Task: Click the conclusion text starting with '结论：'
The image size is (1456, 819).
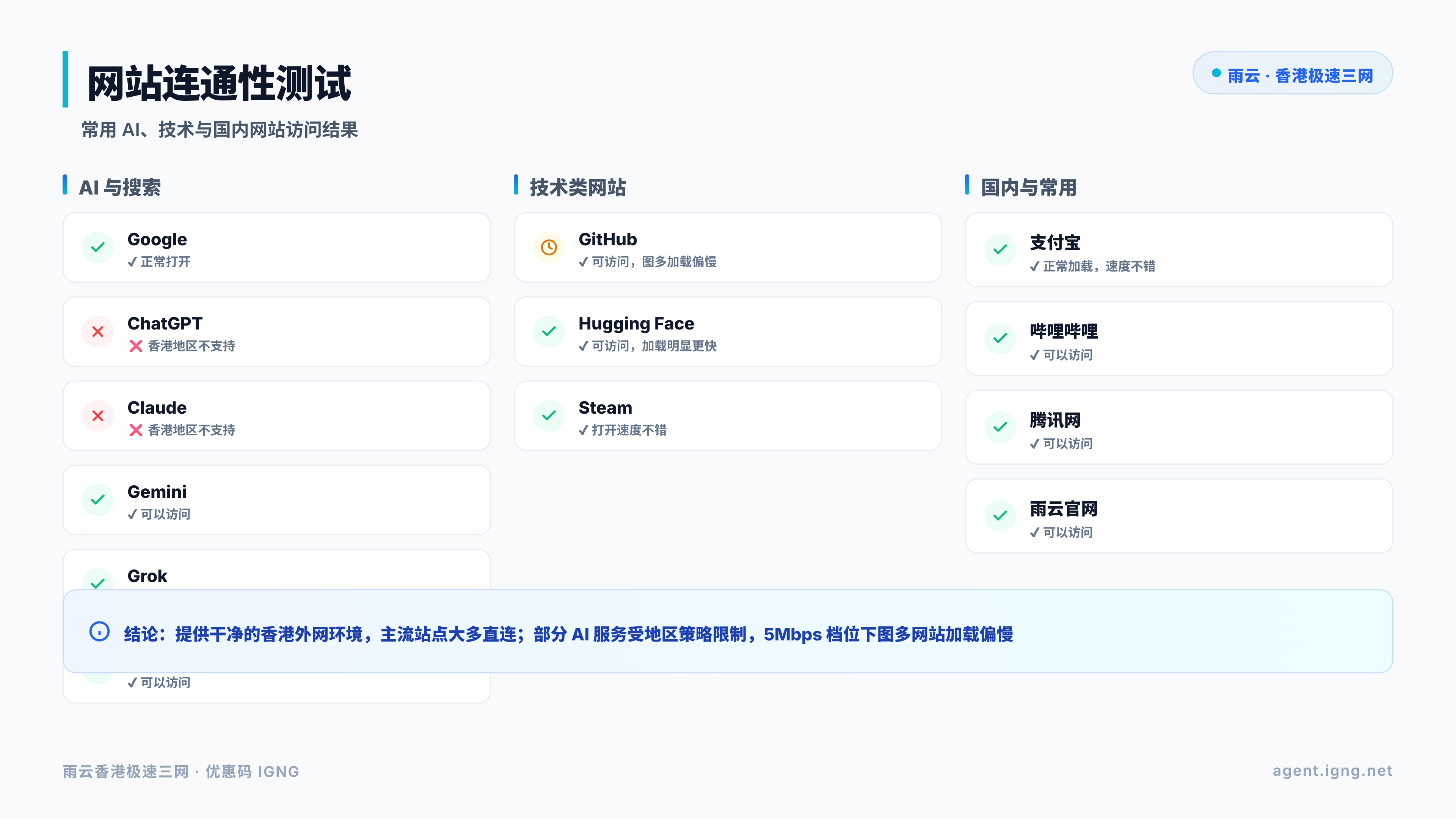Action: coord(569,634)
